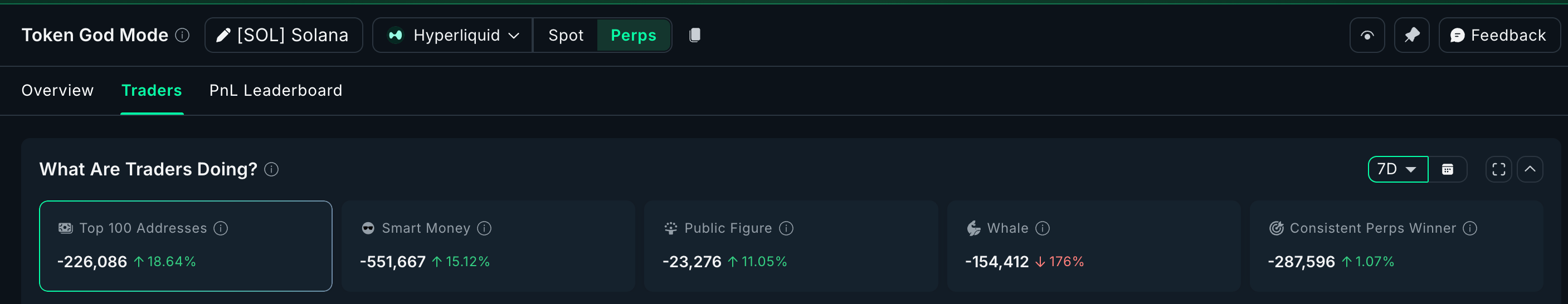Screen dimensions: 1568x304
Task: Click the eye watch icon button
Action: [x=1367, y=35]
